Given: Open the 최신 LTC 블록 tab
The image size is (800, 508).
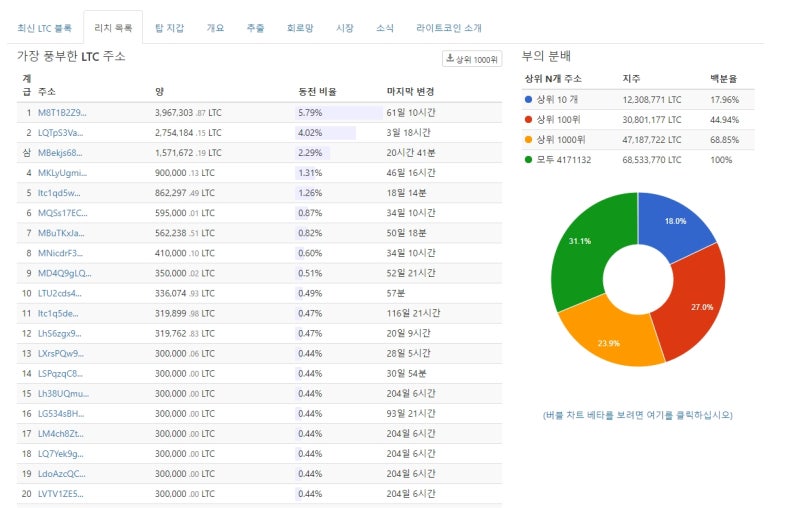Looking at the screenshot, I should pyautogui.click(x=44, y=28).
